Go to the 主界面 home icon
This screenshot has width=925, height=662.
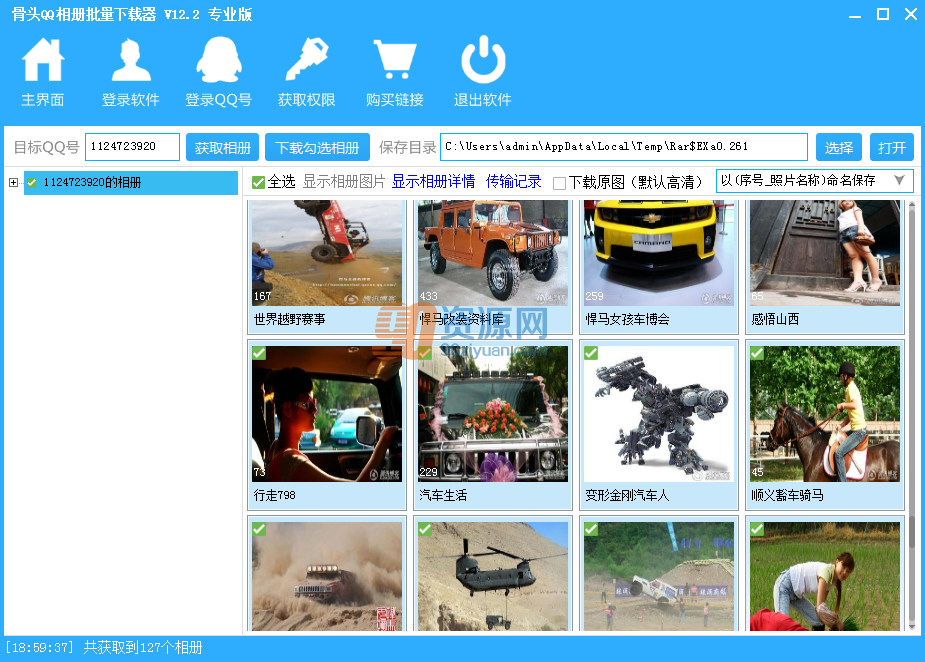(x=42, y=60)
